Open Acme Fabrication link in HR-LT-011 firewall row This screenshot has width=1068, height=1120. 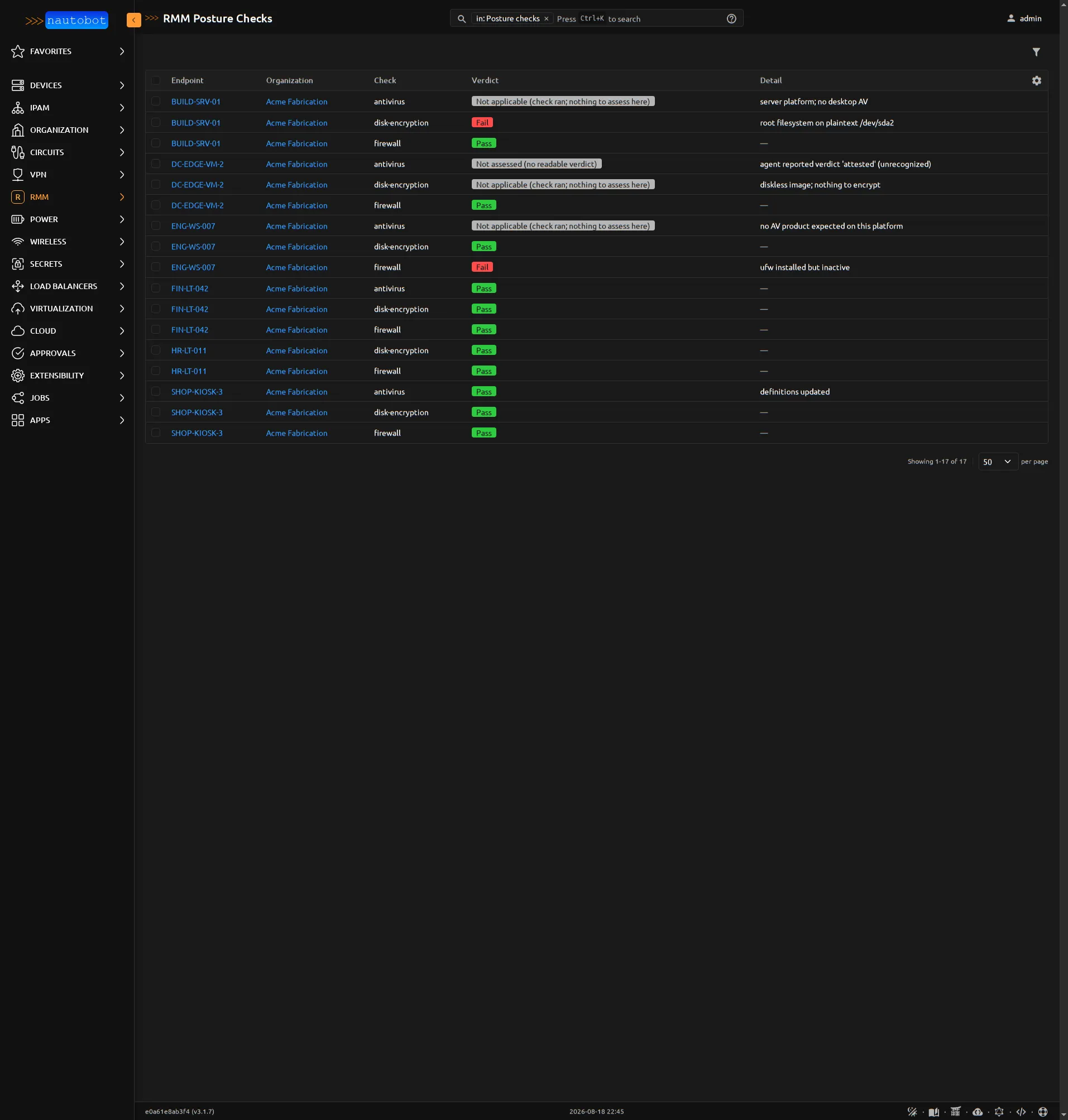click(x=296, y=371)
